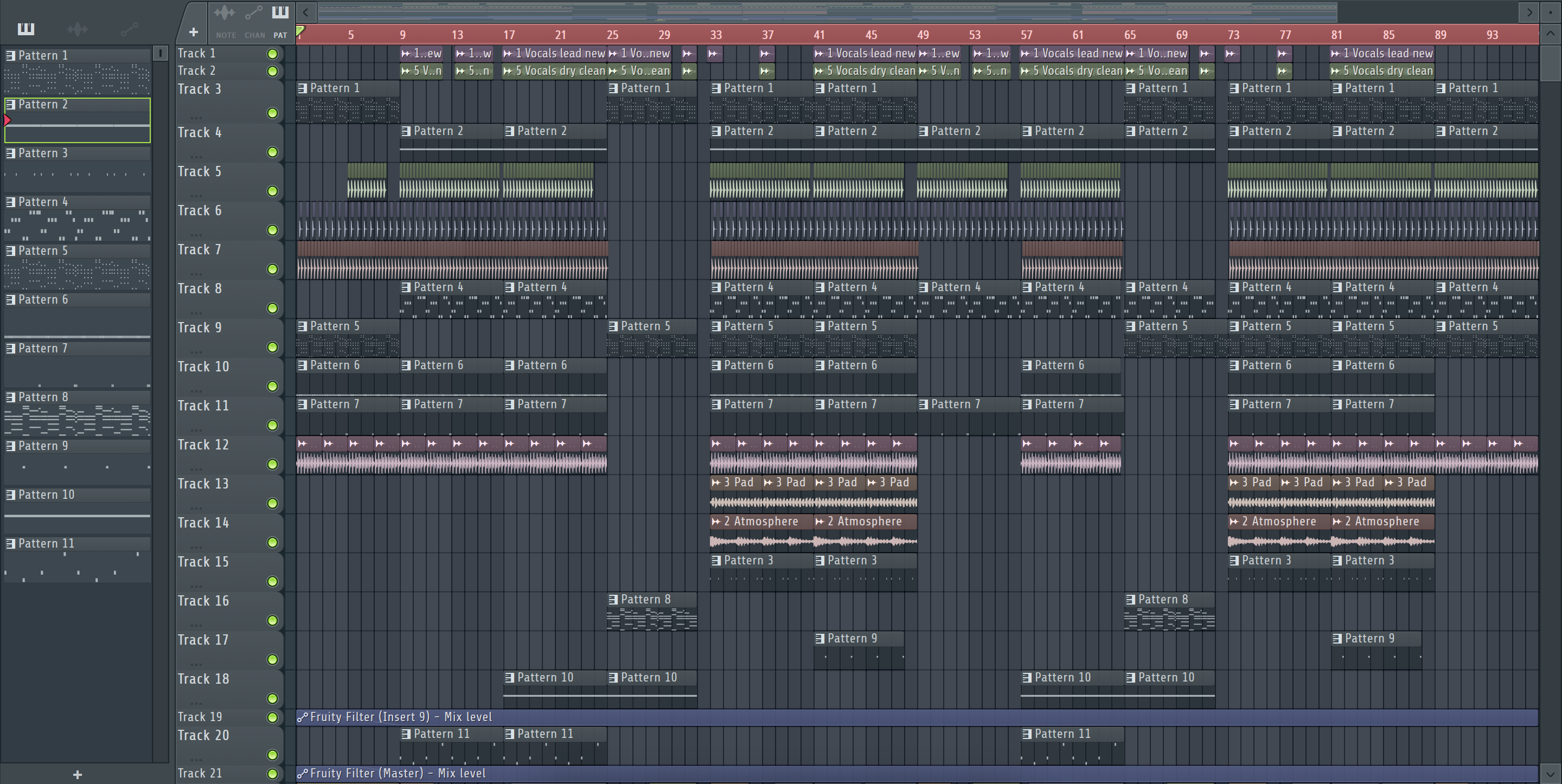1562x784 pixels.
Task: Select the Track 18 header label
Action: [203, 678]
